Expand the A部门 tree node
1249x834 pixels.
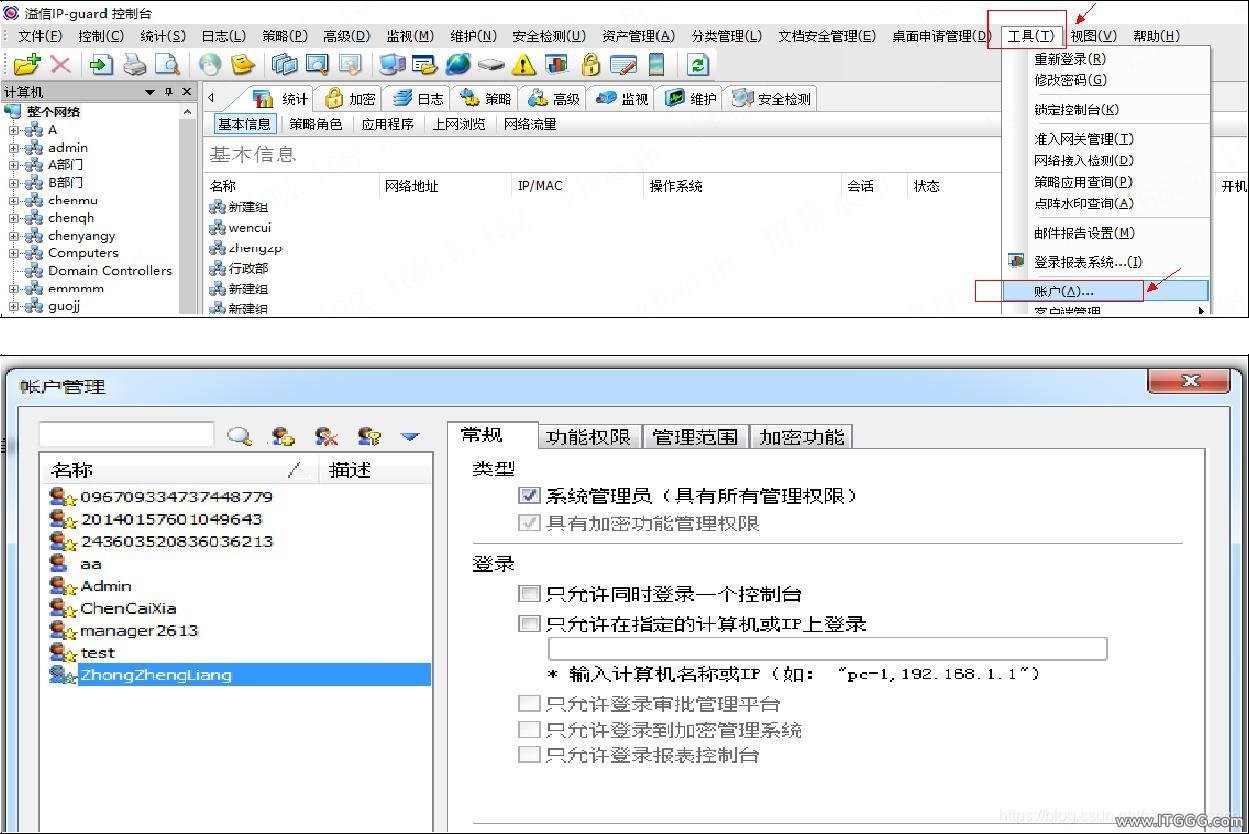tap(14, 165)
